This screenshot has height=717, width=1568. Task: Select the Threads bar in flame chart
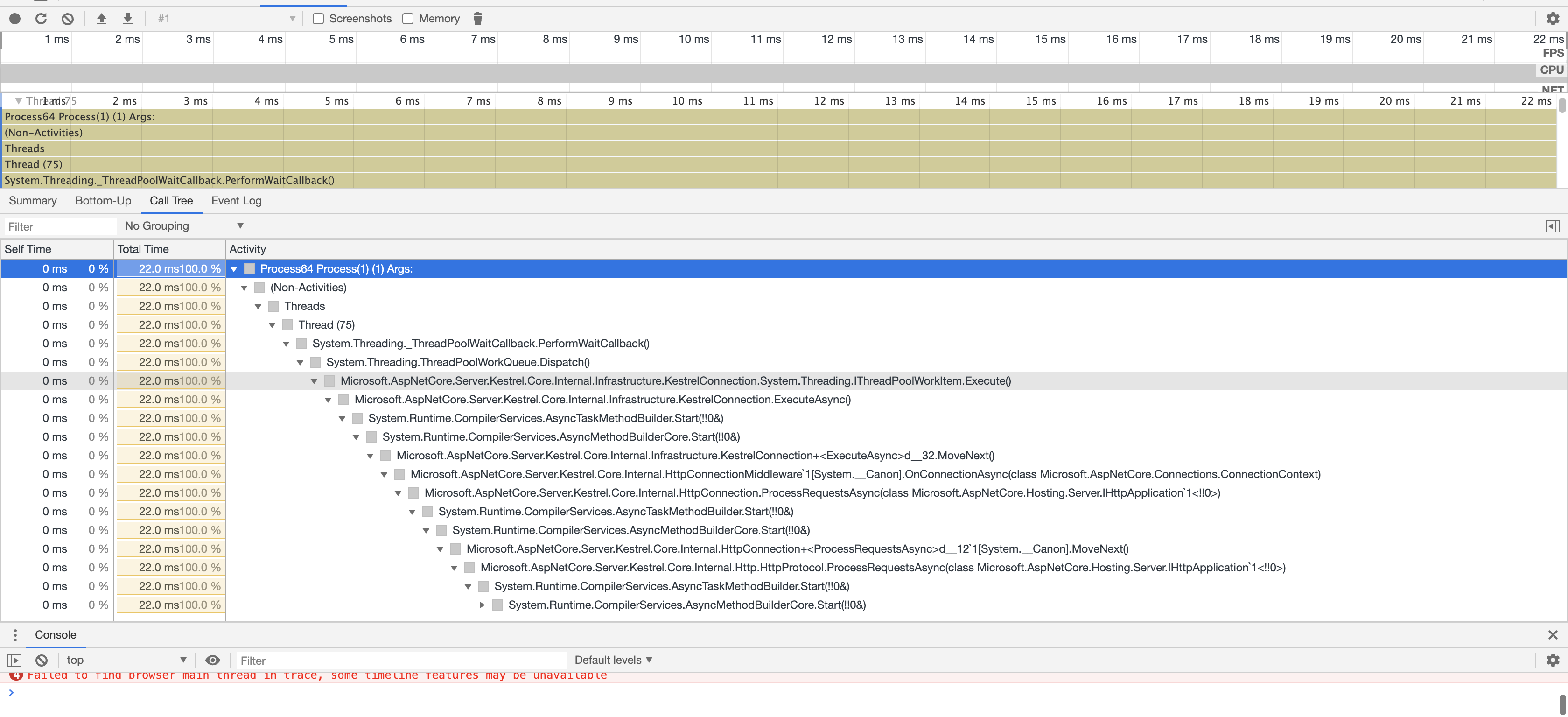(778, 148)
